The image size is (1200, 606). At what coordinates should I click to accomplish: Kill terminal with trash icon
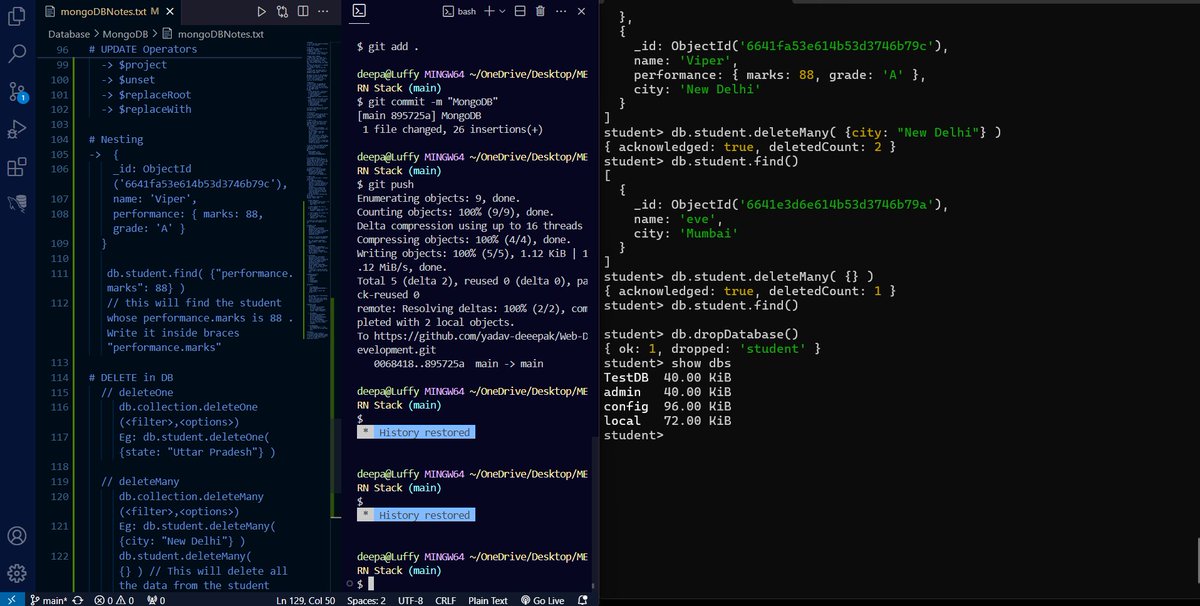(x=540, y=11)
